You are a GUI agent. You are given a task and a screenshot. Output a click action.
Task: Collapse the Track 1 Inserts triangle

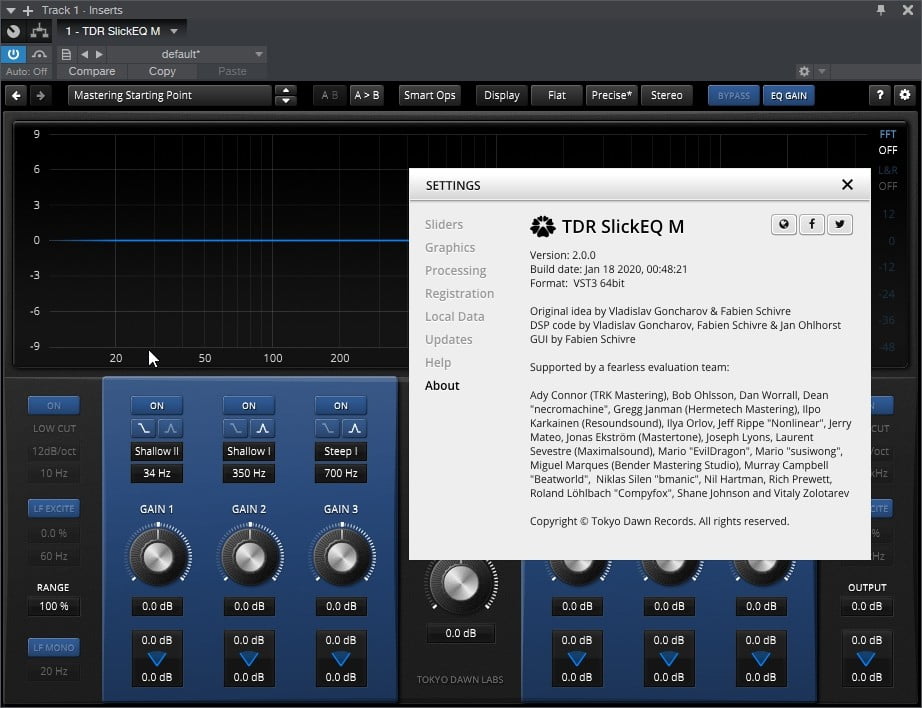[11, 11]
